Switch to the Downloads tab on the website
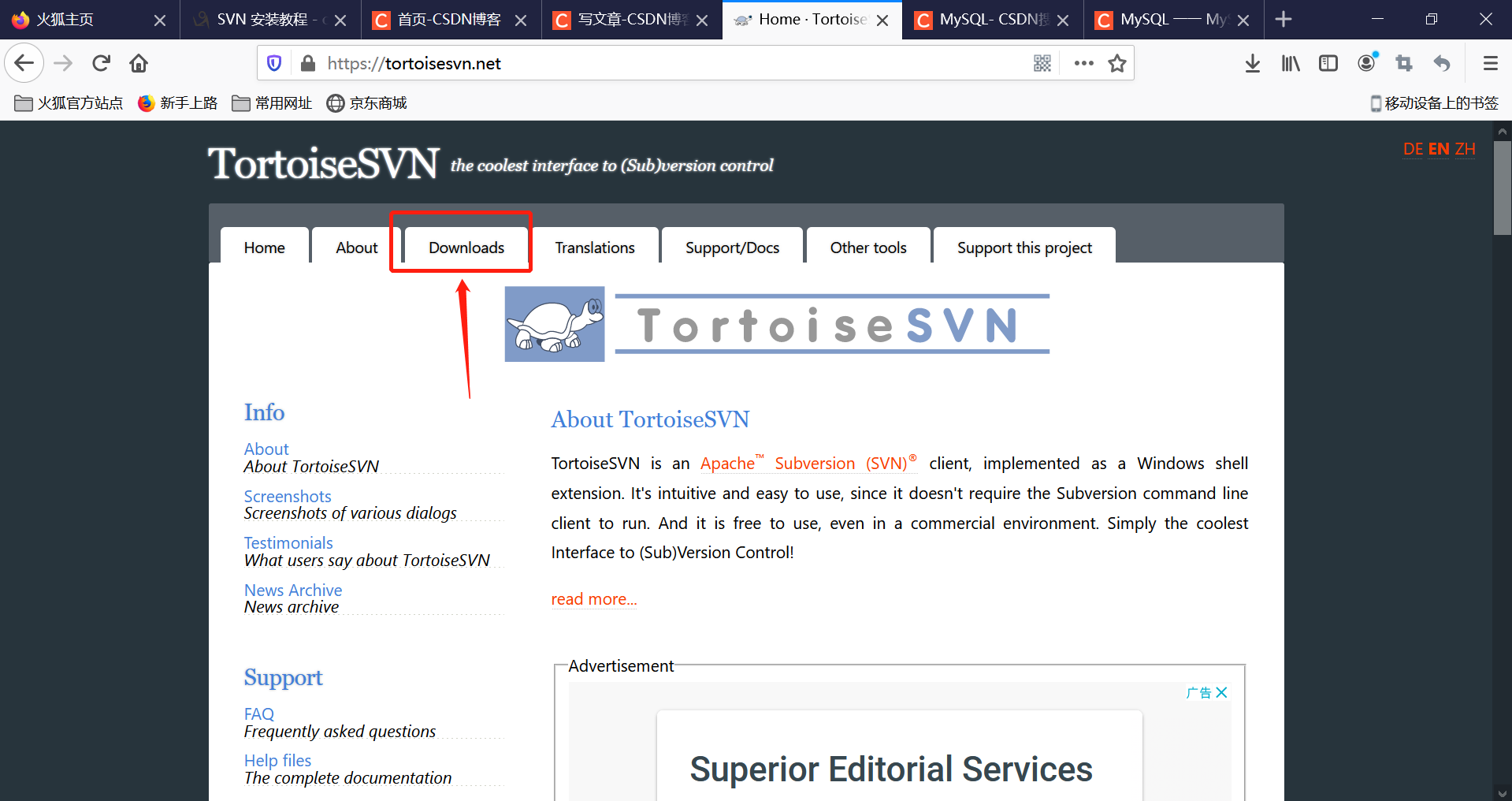The image size is (1512, 801). coord(466,247)
